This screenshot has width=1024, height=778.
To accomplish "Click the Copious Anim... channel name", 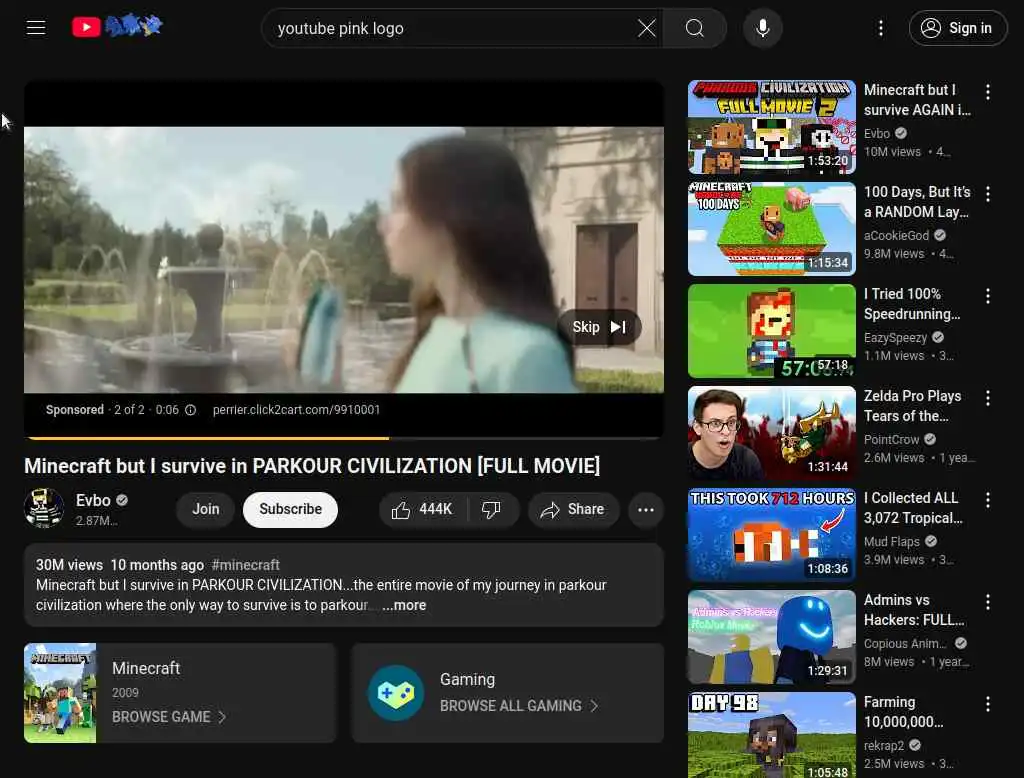I will [x=904, y=643].
